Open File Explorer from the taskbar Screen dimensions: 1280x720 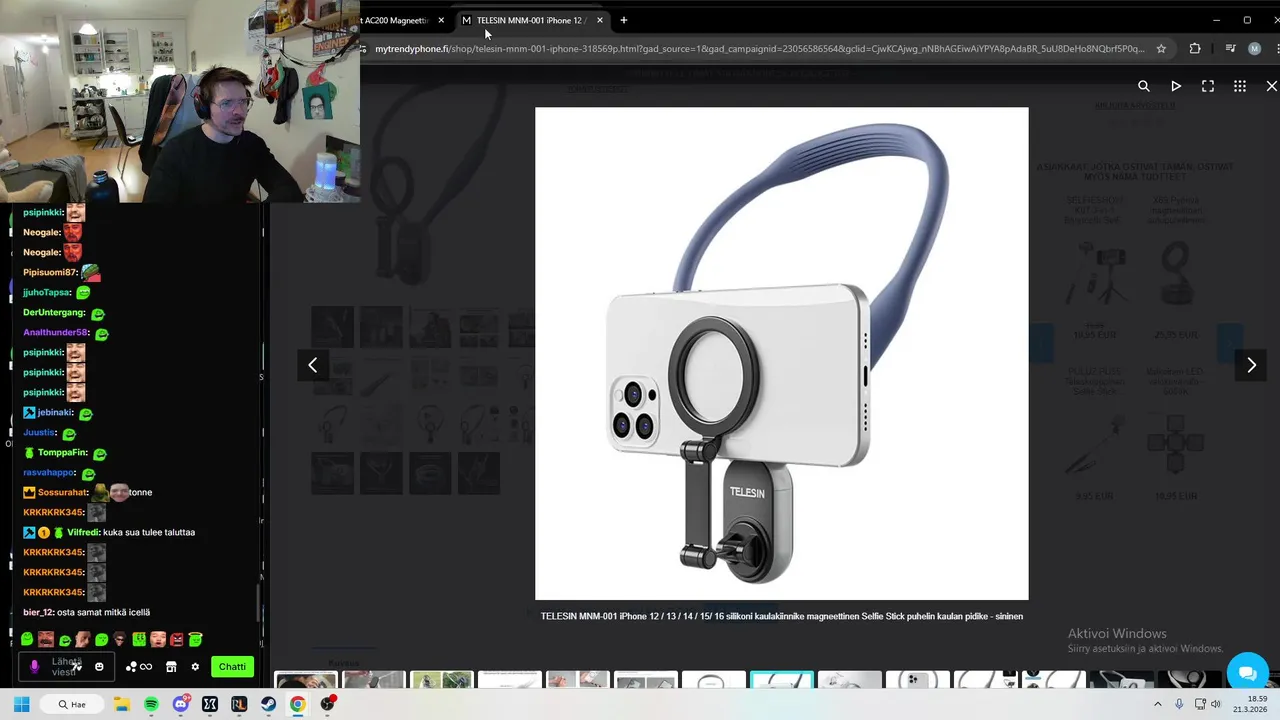tap(122, 704)
